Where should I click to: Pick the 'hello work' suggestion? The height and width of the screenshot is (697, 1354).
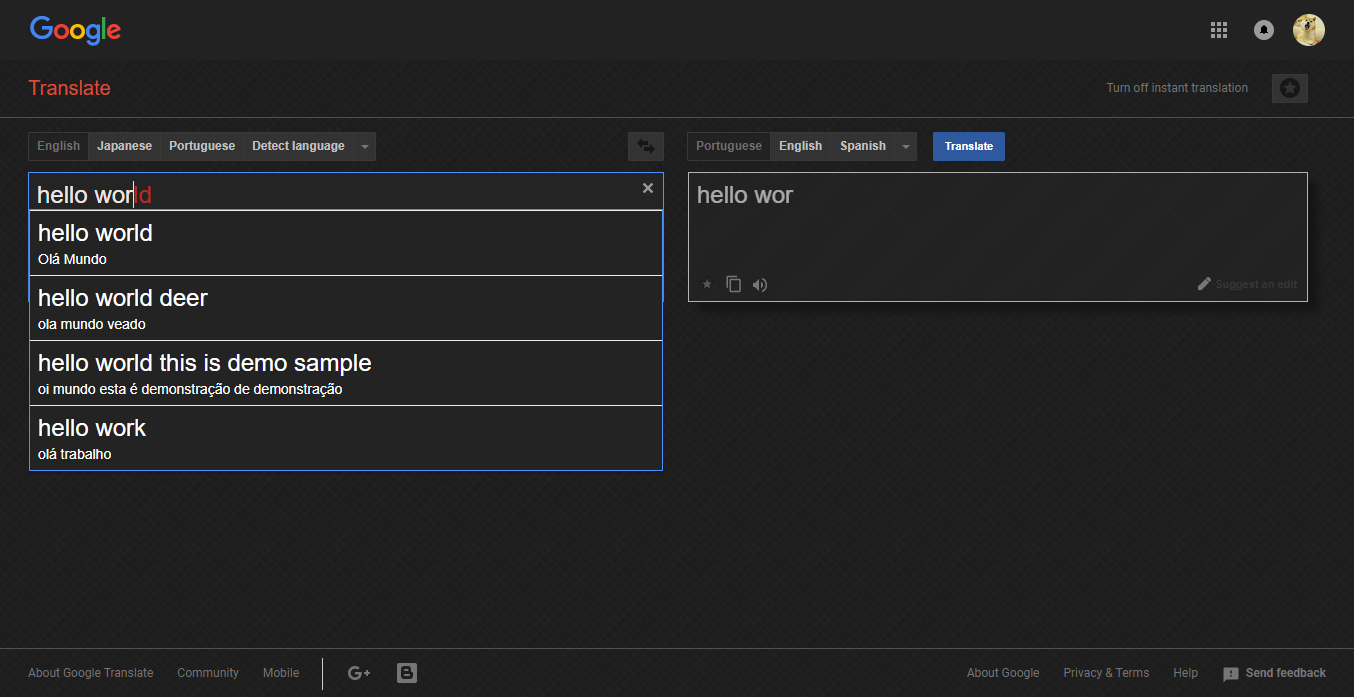(x=346, y=438)
